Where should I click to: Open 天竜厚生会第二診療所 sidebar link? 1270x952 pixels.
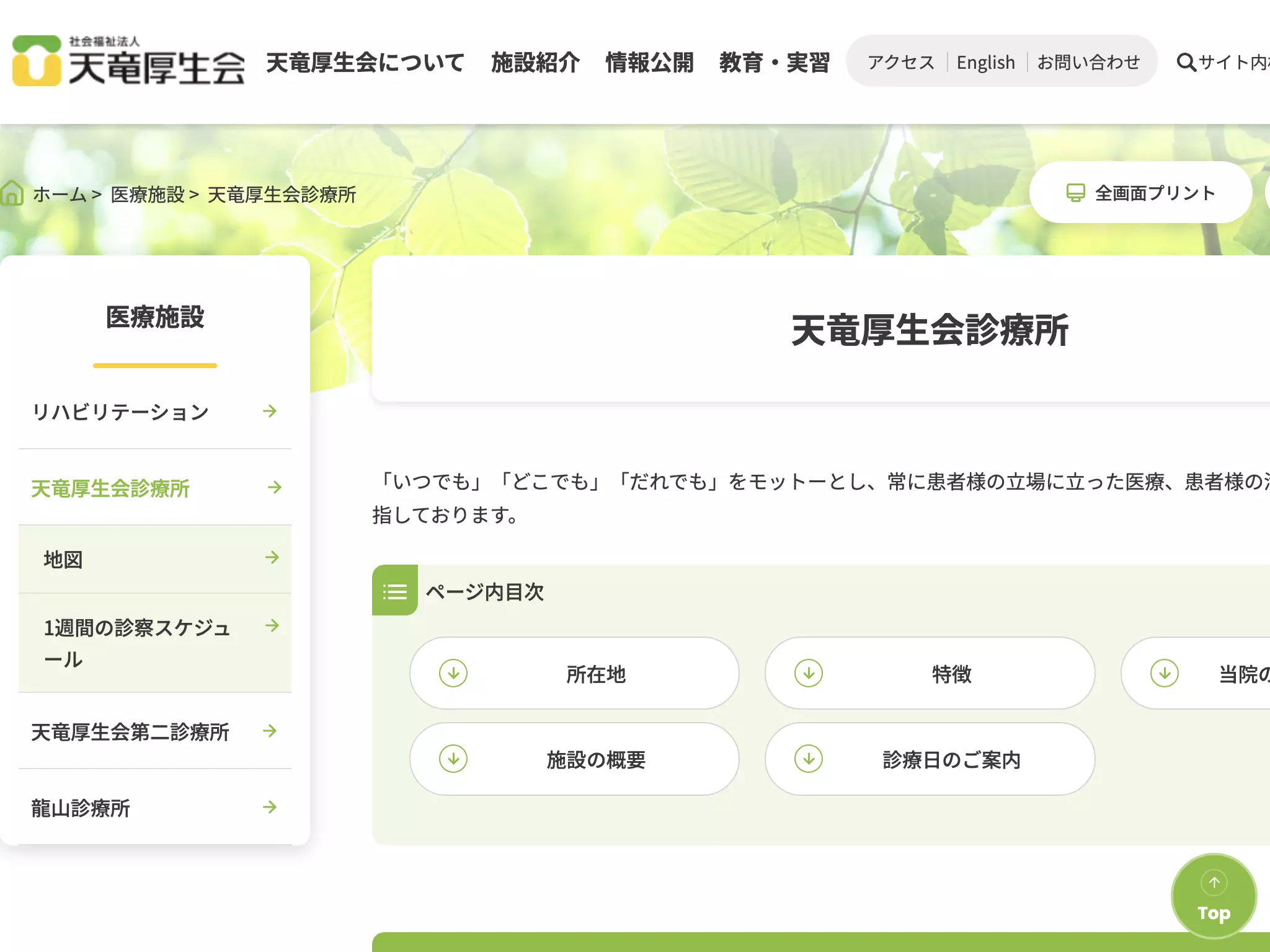[155, 731]
